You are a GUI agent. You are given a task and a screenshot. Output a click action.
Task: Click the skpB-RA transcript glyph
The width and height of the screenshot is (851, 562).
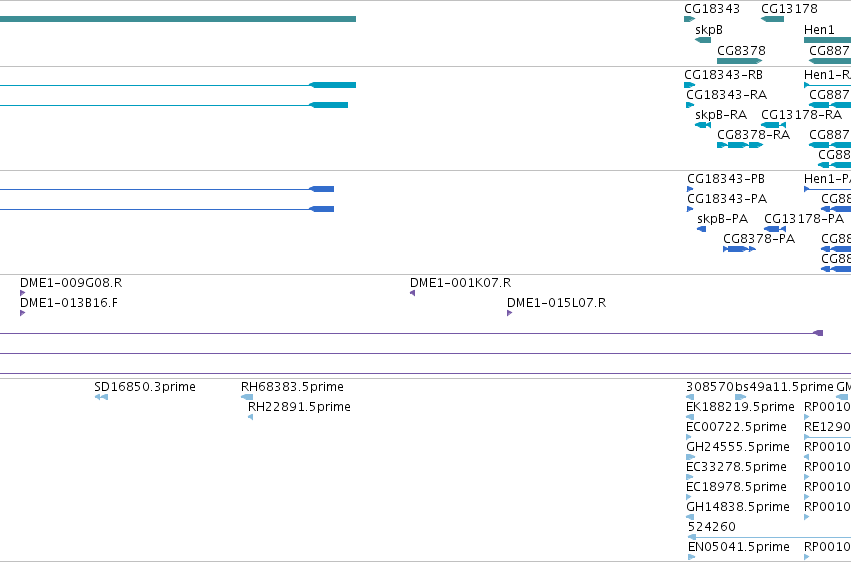pos(703,125)
